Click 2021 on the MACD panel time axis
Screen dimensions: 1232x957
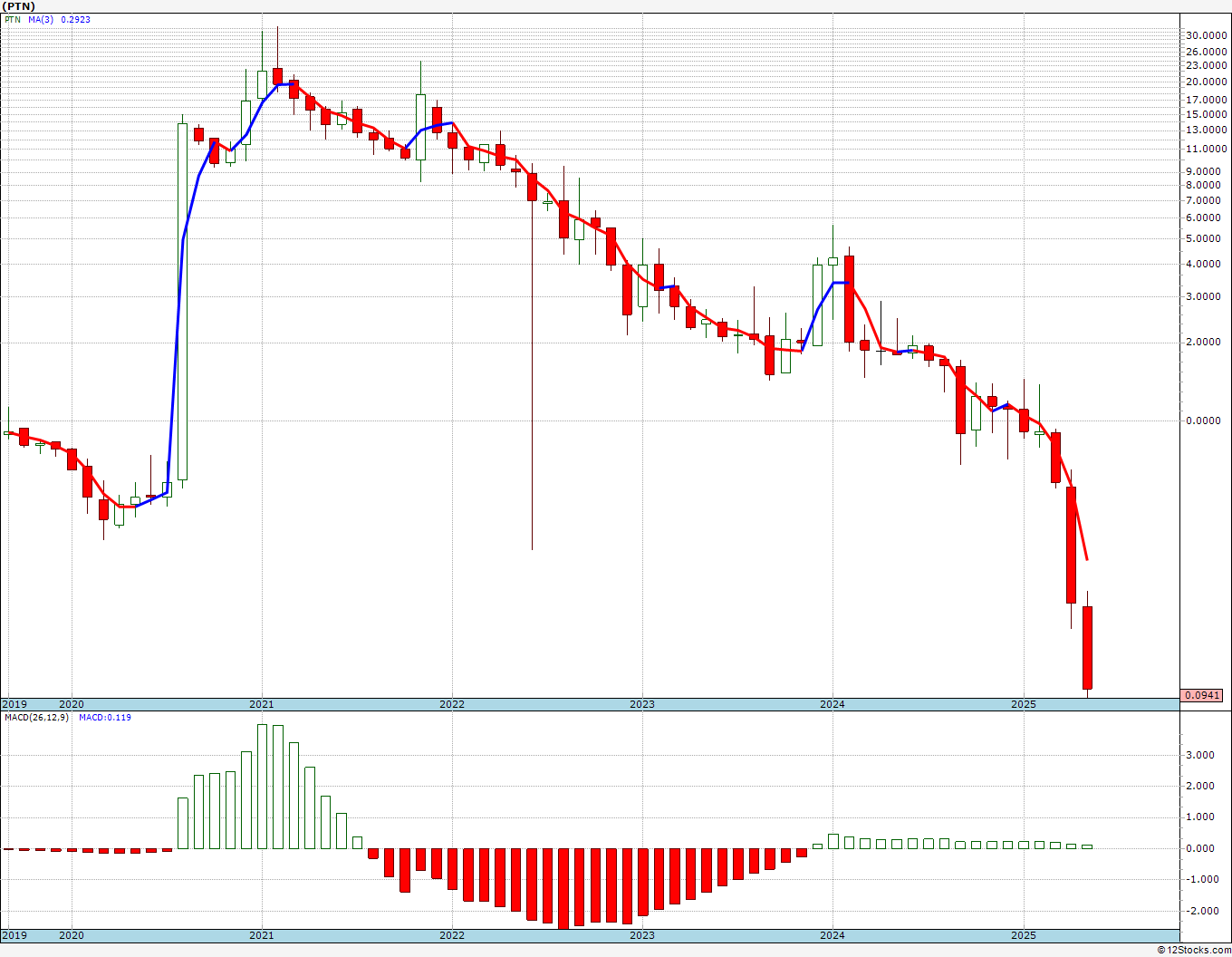coord(261,935)
